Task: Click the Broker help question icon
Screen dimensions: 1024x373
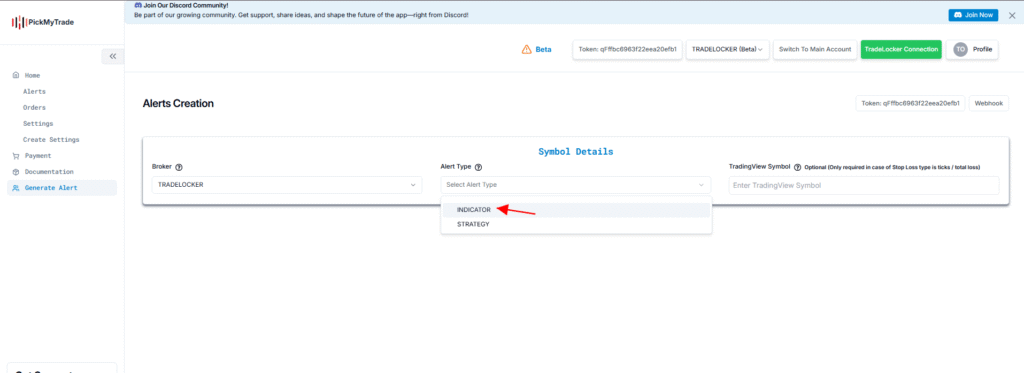Action: pos(179,167)
